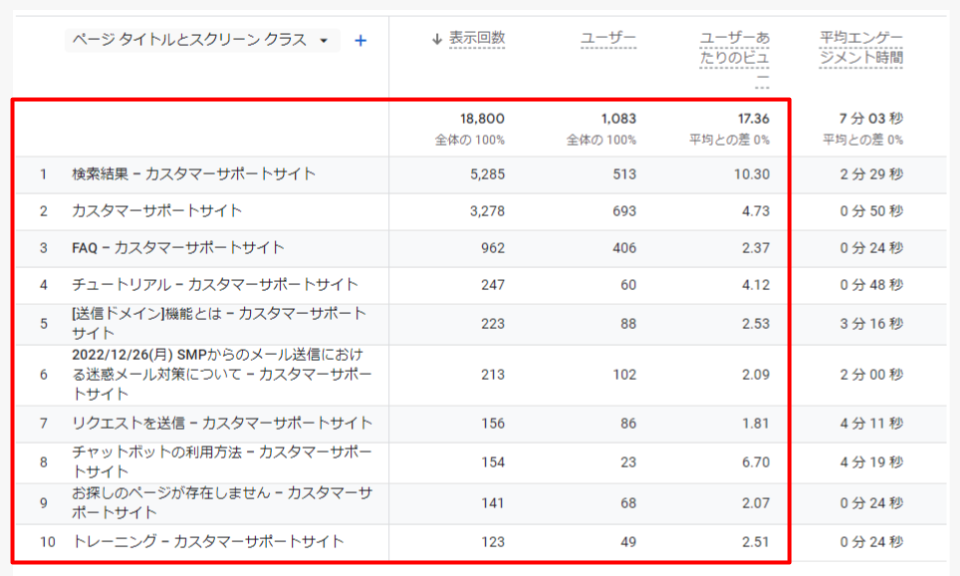Click the sort arrow next to 表示回数

[437, 39]
